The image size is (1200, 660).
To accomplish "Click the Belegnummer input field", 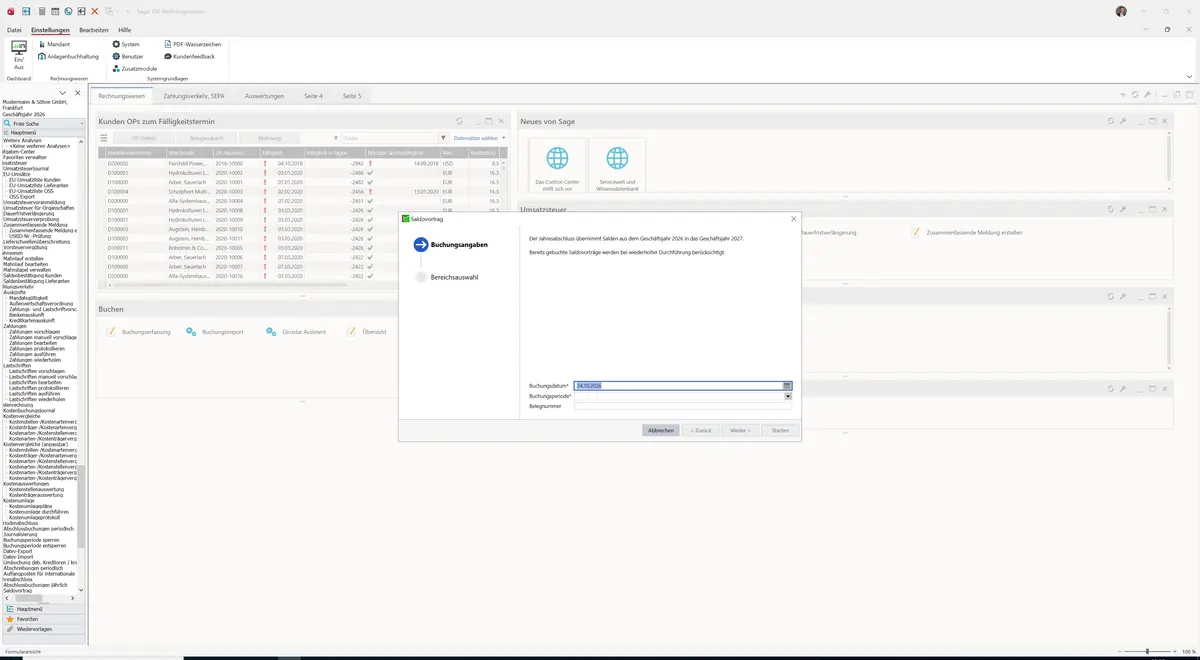I will tap(683, 406).
